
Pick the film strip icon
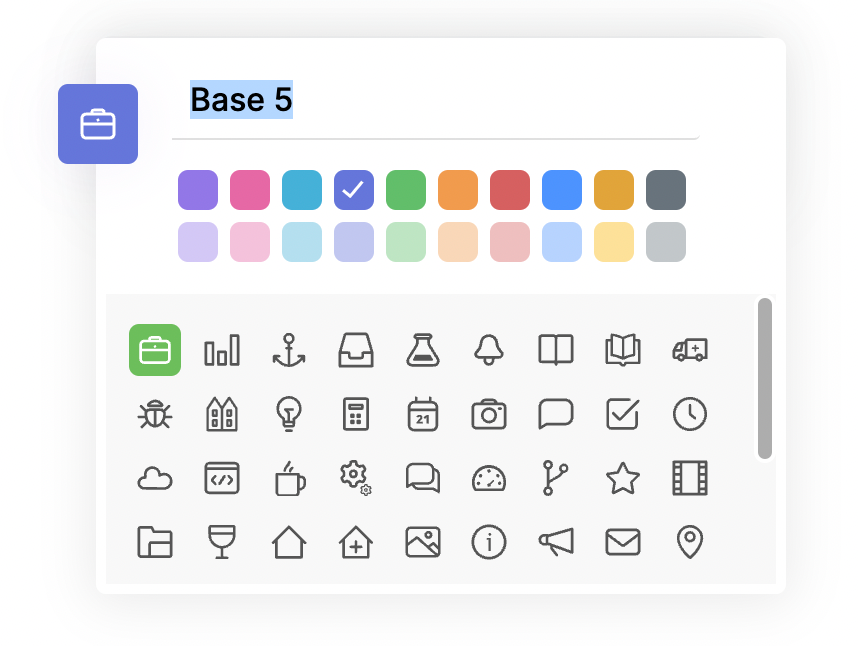[690, 478]
